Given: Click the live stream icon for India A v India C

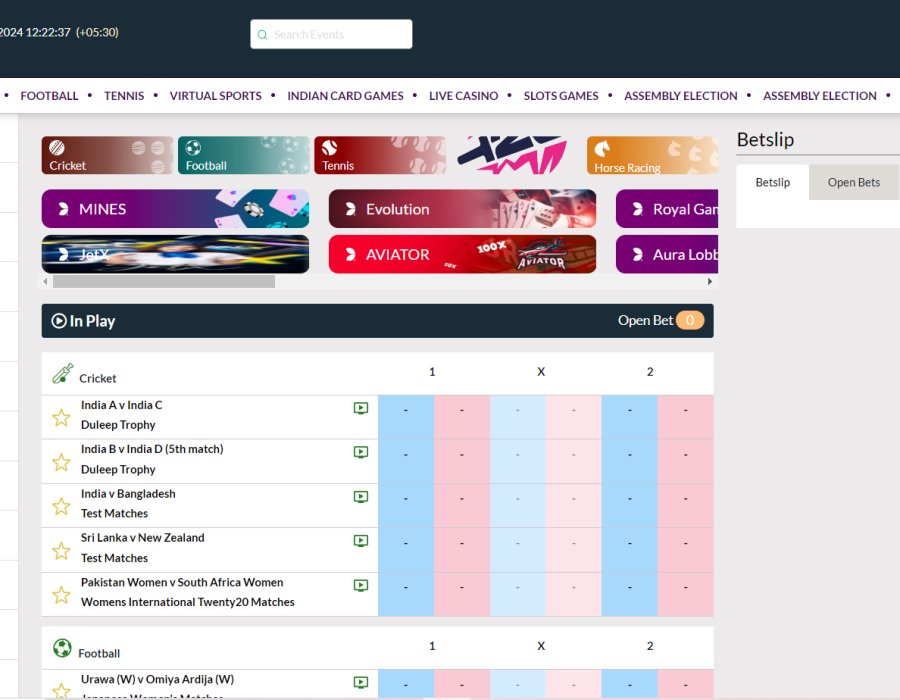Looking at the screenshot, I should pyautogui.click(x=361, y=408).
